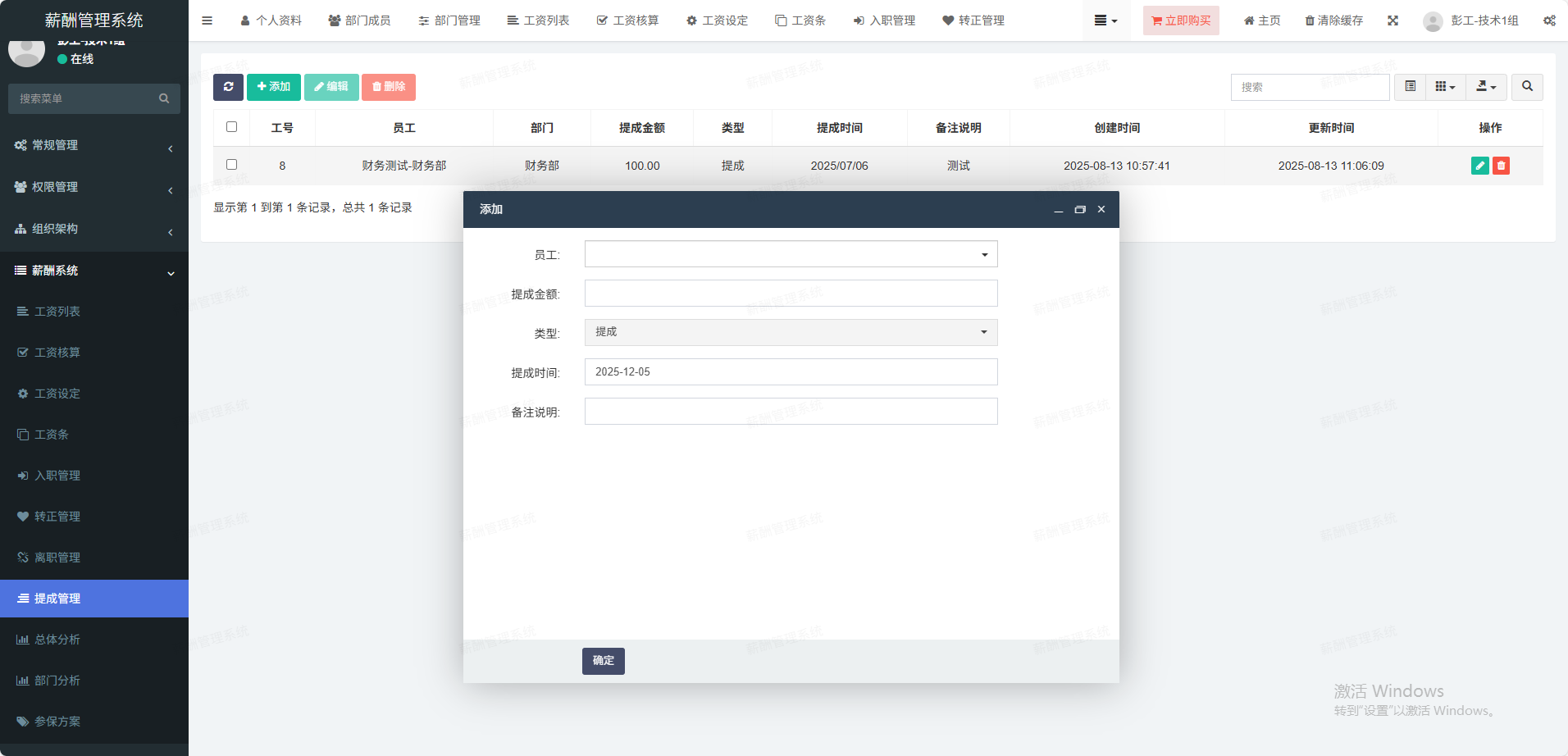This screenshot has width=1568, height=756.
Task: Check the row checkbox for employee 8
Action: (231, 165)
